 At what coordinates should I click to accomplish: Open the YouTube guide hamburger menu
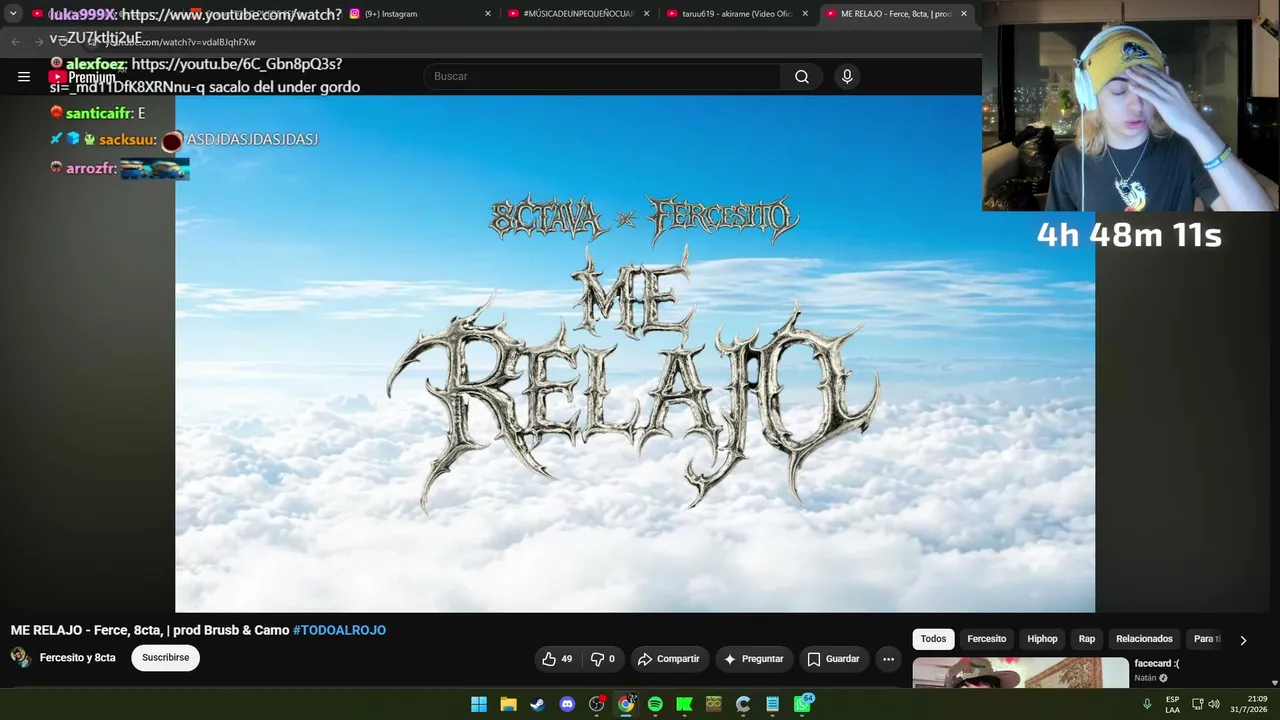tap(24, 77)
